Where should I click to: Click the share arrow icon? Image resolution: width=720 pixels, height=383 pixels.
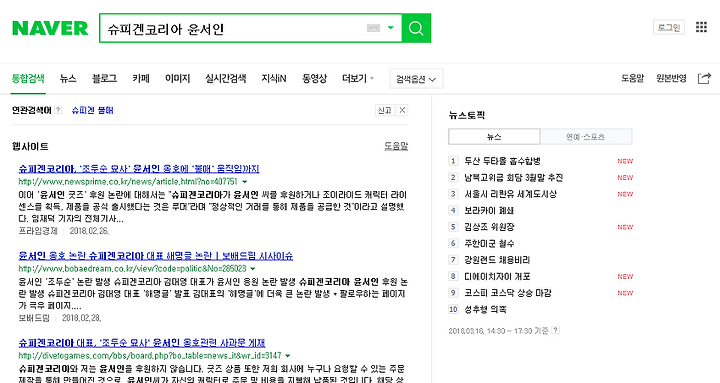[x=704, y=79]
